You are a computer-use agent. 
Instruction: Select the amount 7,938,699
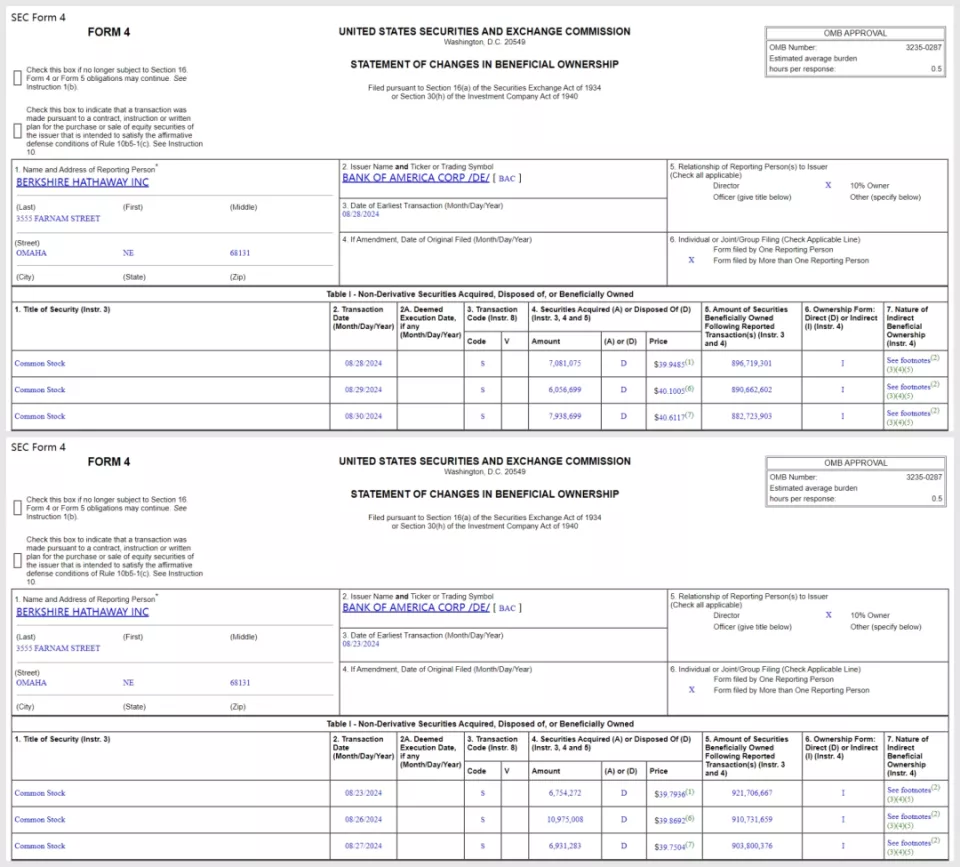[564, 416]
